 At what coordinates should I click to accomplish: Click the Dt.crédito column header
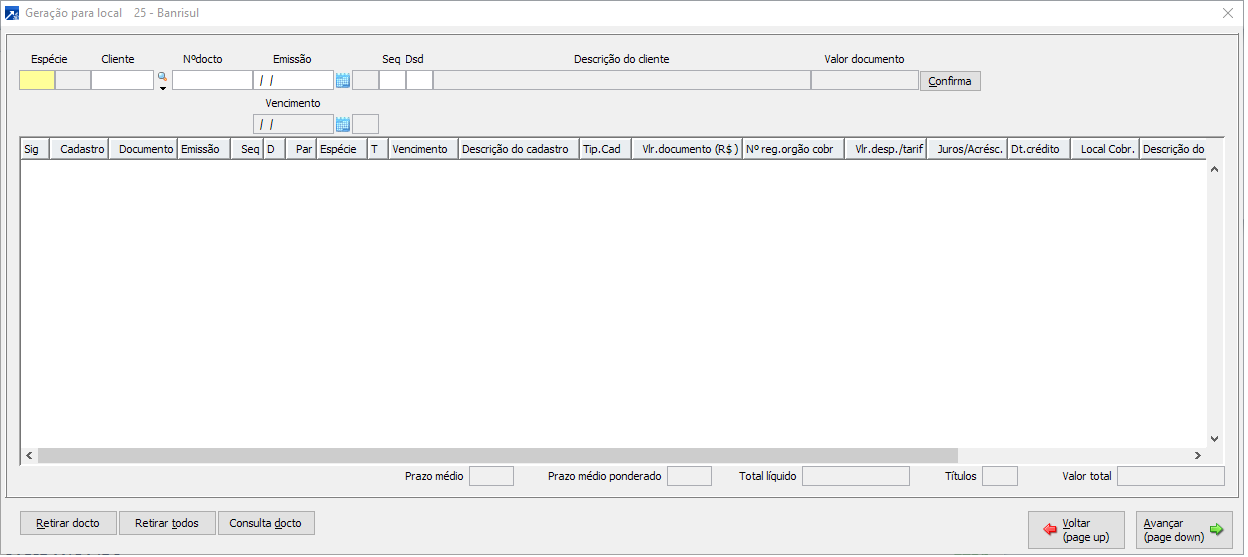1039,149
